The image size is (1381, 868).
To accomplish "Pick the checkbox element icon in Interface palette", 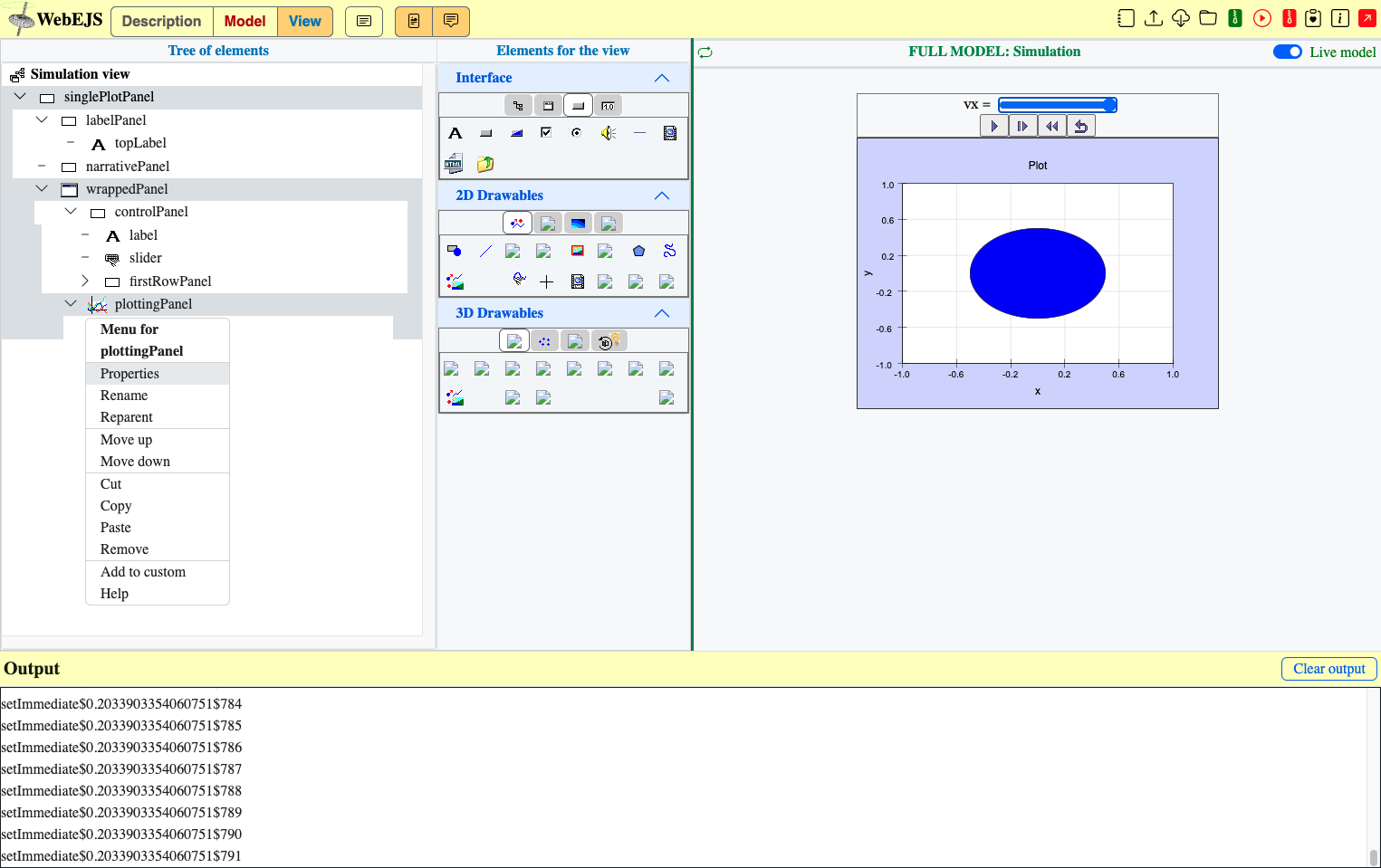I will tap(546, 133).
